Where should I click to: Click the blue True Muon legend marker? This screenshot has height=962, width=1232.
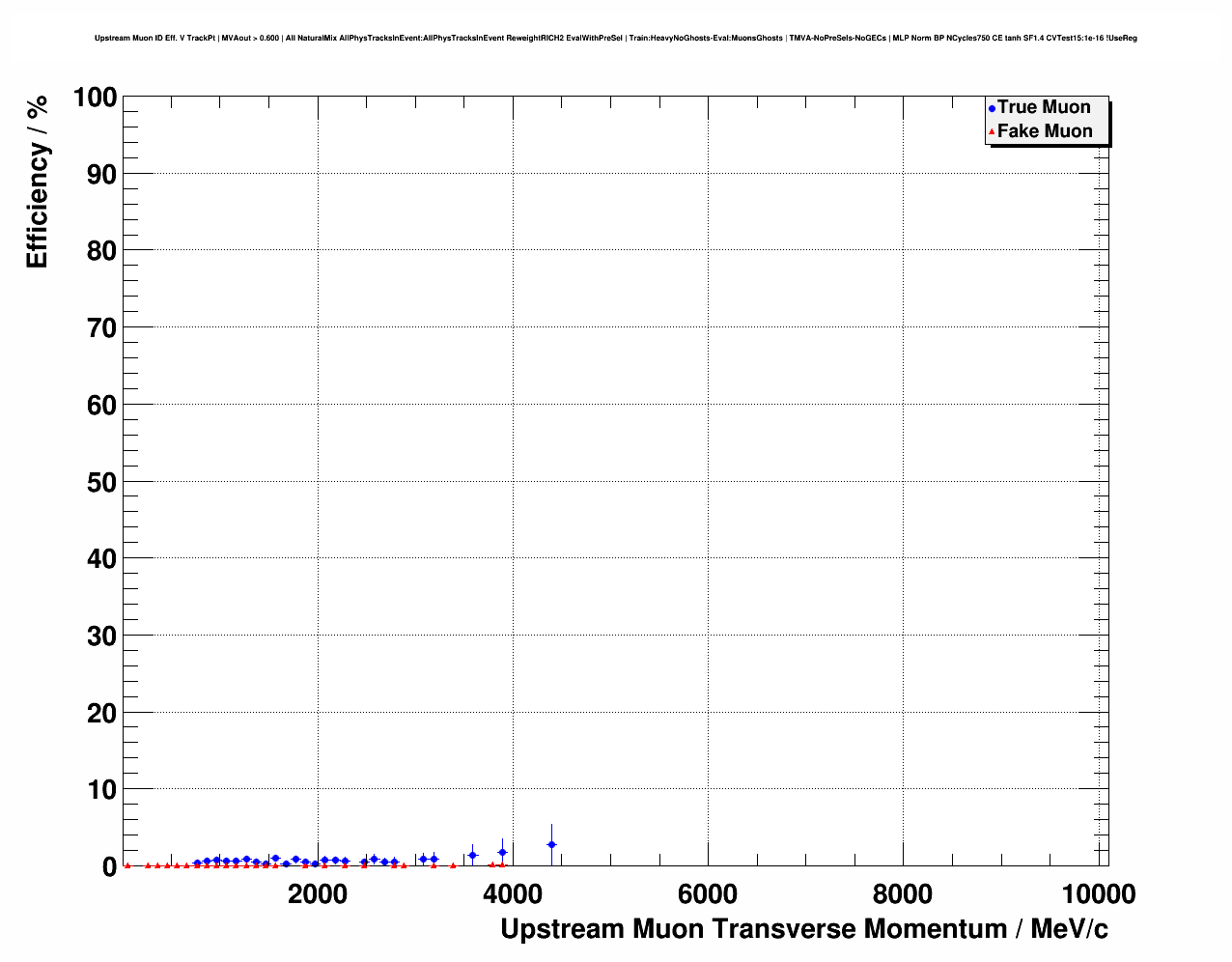(x=992, y=109)
